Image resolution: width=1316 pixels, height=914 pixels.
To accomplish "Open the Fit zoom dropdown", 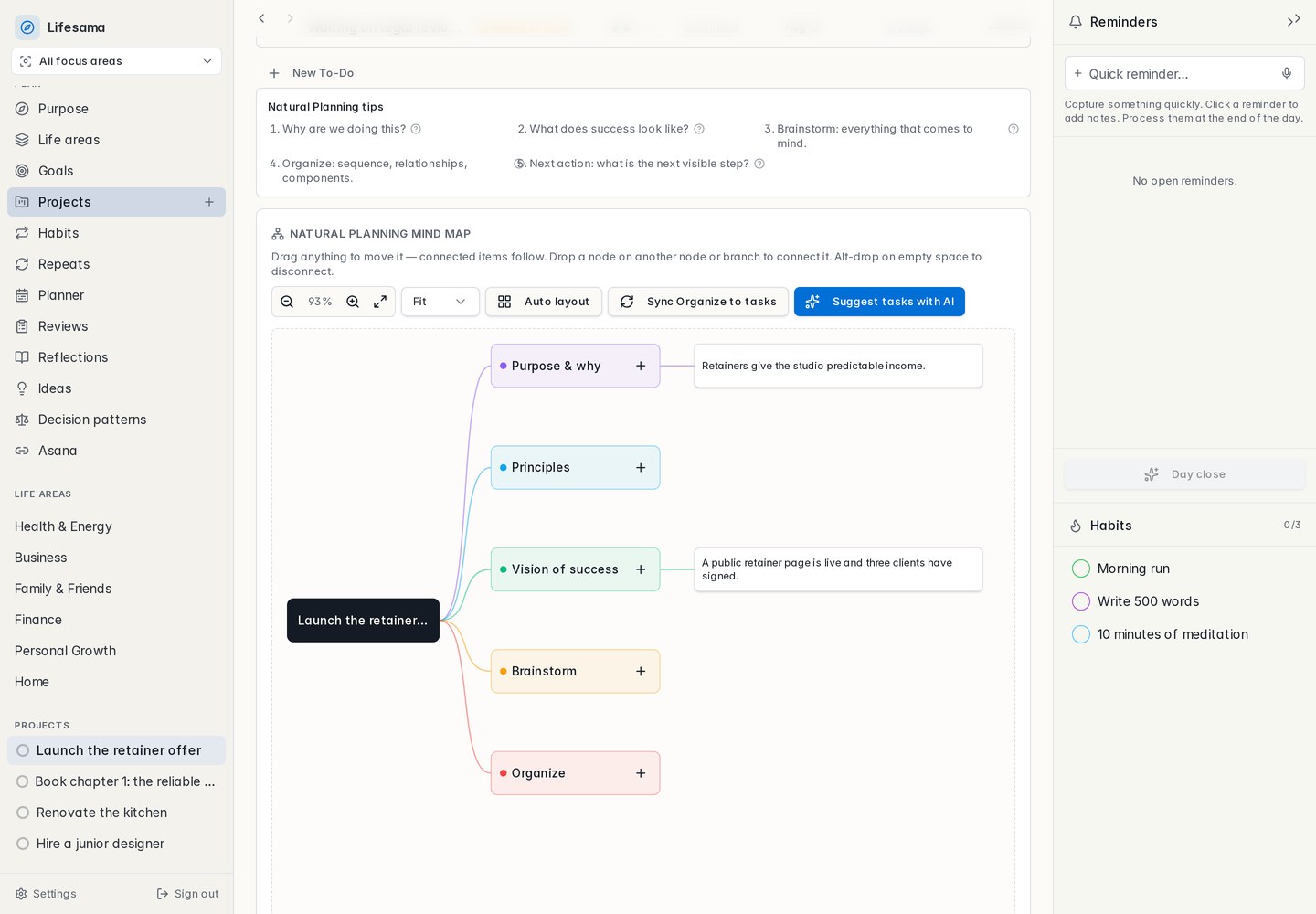I will [x=440, y=302].
